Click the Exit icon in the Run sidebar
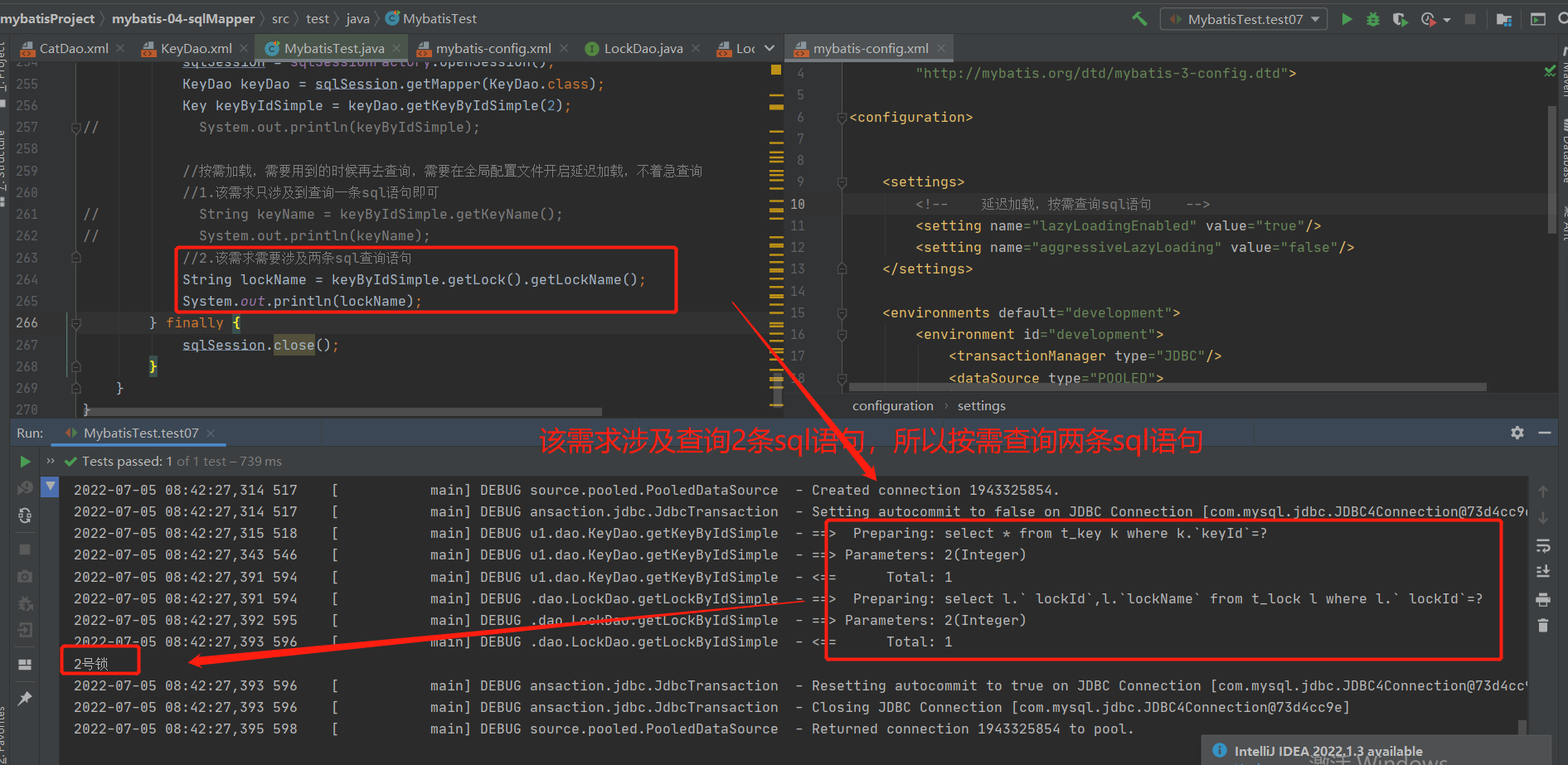The width and height of the screenshot is (1568, 765). (25, 631)
